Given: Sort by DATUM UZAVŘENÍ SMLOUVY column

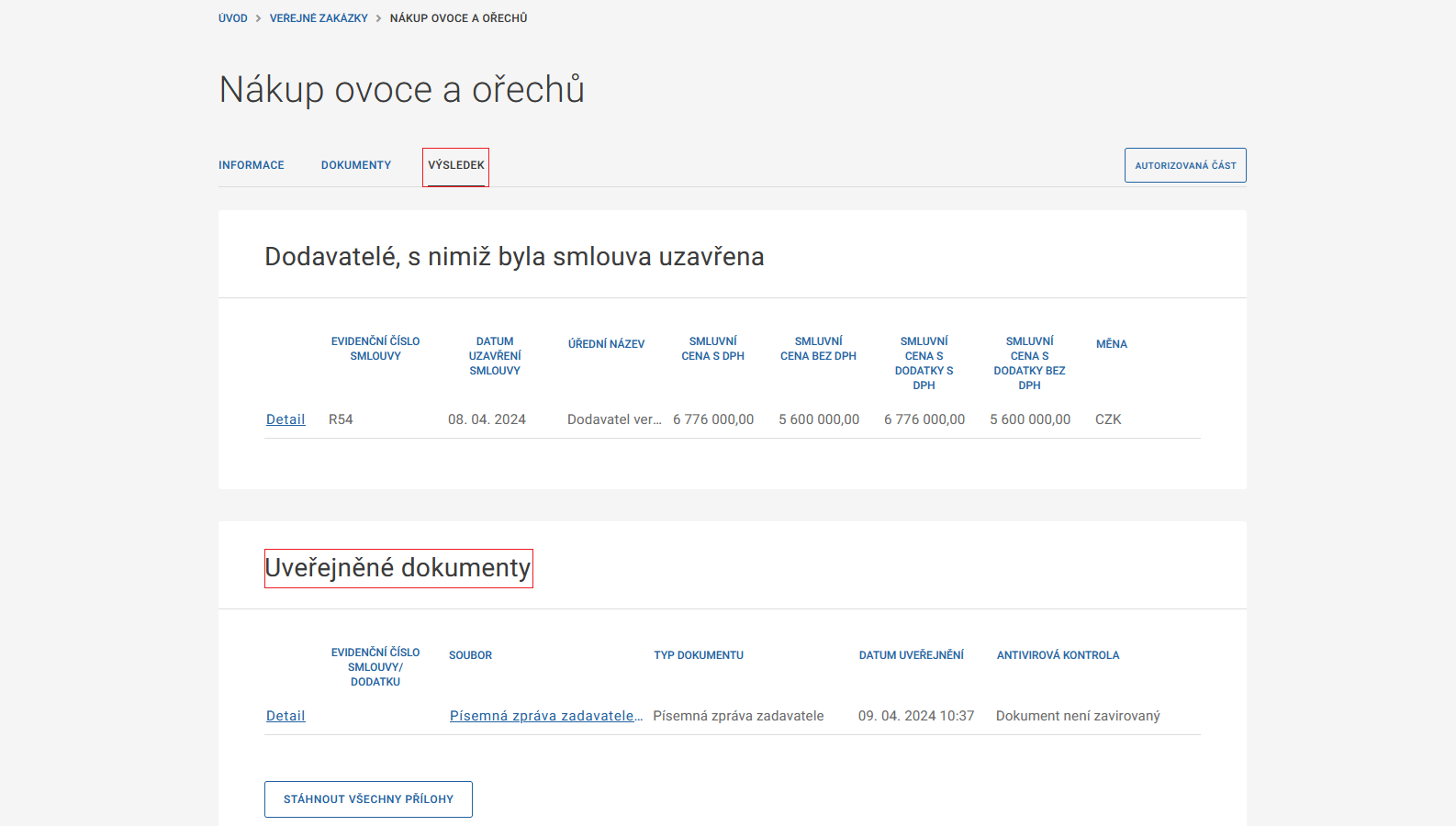Looking at the screenshot, I should tap(495, 356).
